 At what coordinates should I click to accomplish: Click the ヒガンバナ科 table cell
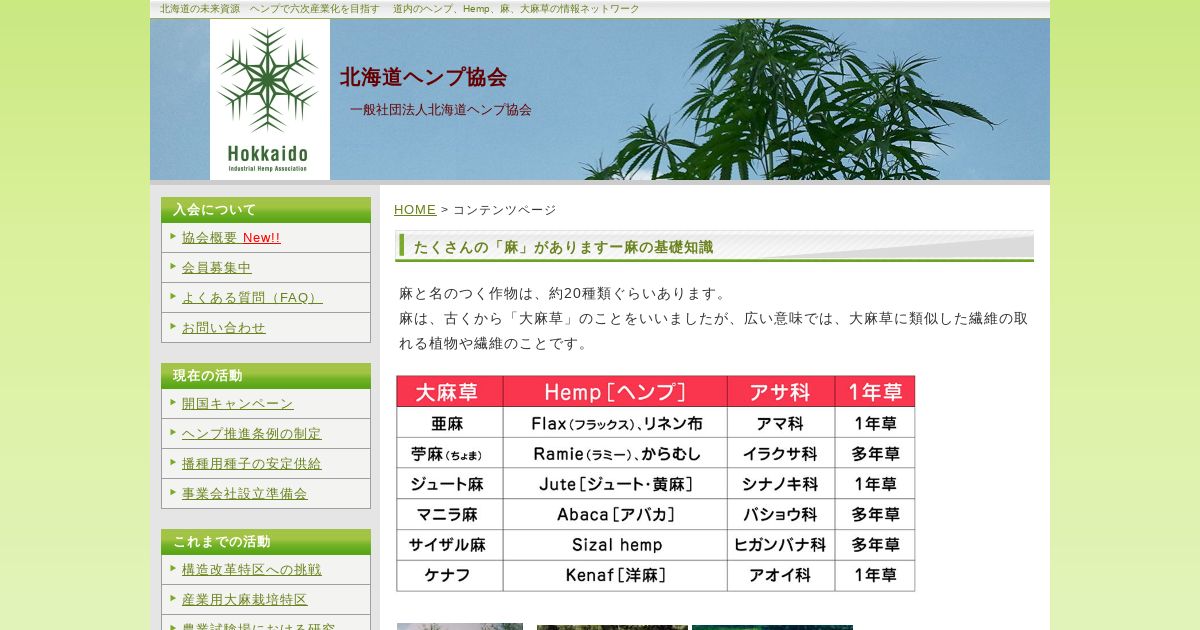[x=781, y=545]
